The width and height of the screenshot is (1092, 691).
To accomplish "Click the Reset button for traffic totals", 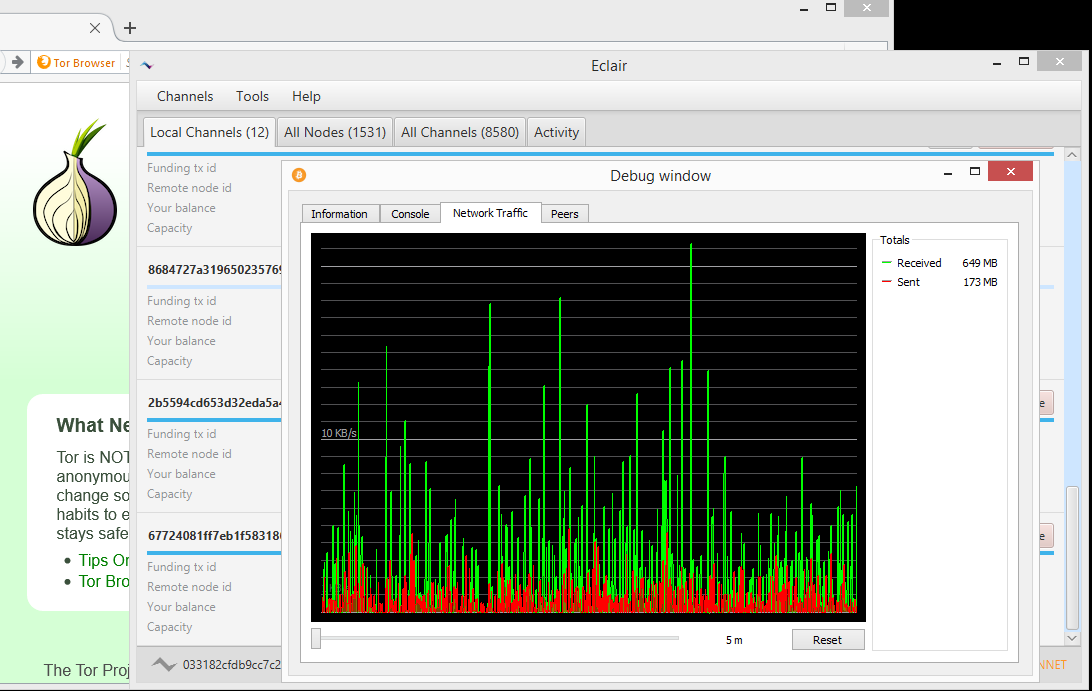I will coord(827,639).
